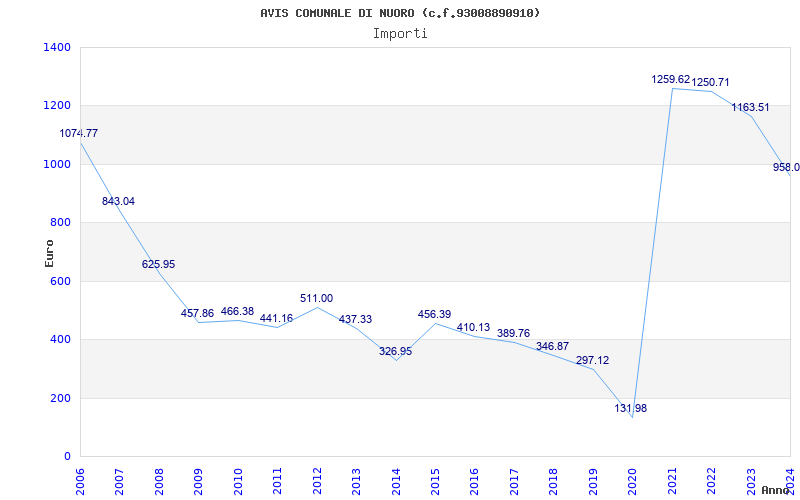Click the 2017 year tick label
This screenshot has height=500, width=800.
click(514, 480)
